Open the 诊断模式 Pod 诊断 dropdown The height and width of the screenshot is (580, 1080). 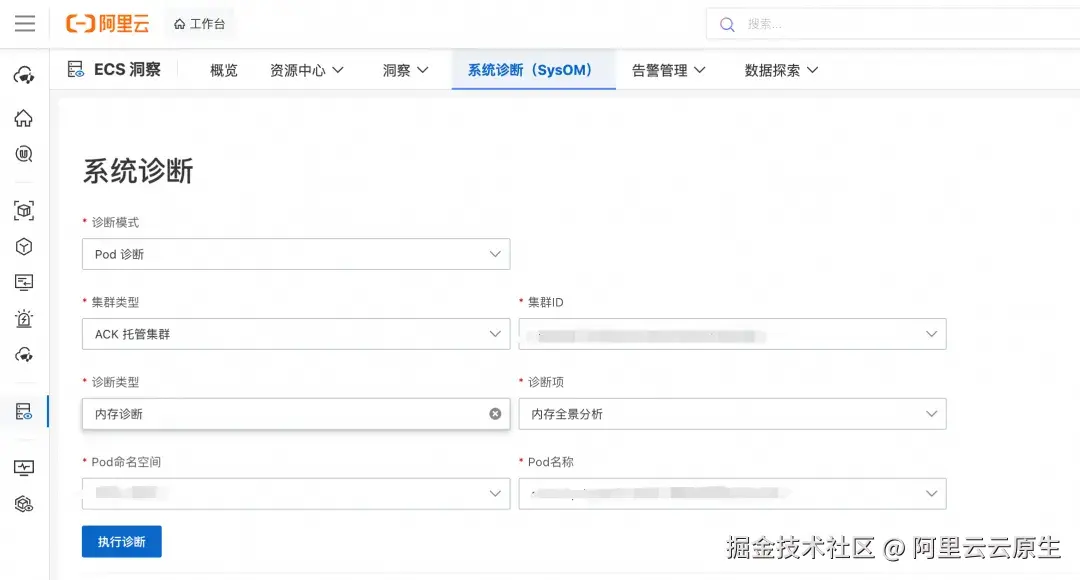(296, 254)
